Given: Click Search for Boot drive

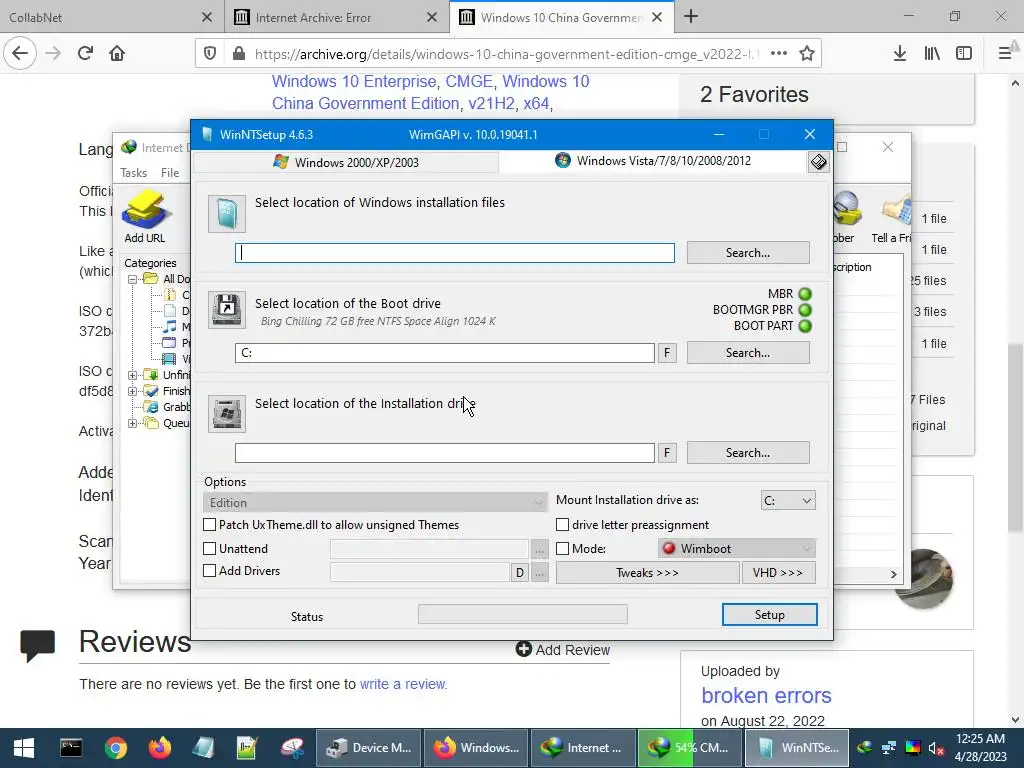Looking at the screenshot, I should [x=748, y=353].
